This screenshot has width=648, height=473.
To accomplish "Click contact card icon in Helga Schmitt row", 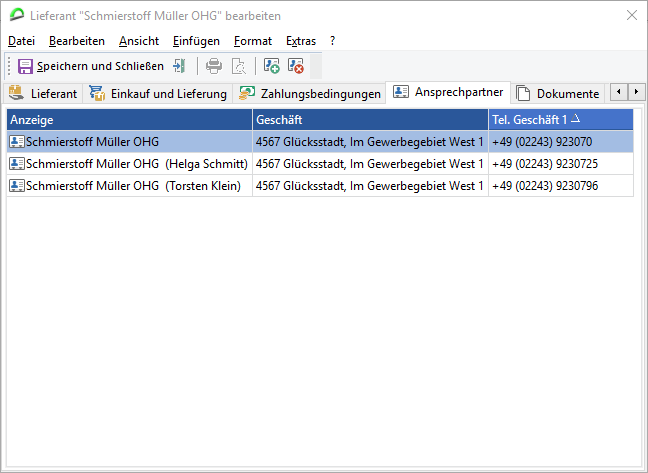I will pos(17,164).
